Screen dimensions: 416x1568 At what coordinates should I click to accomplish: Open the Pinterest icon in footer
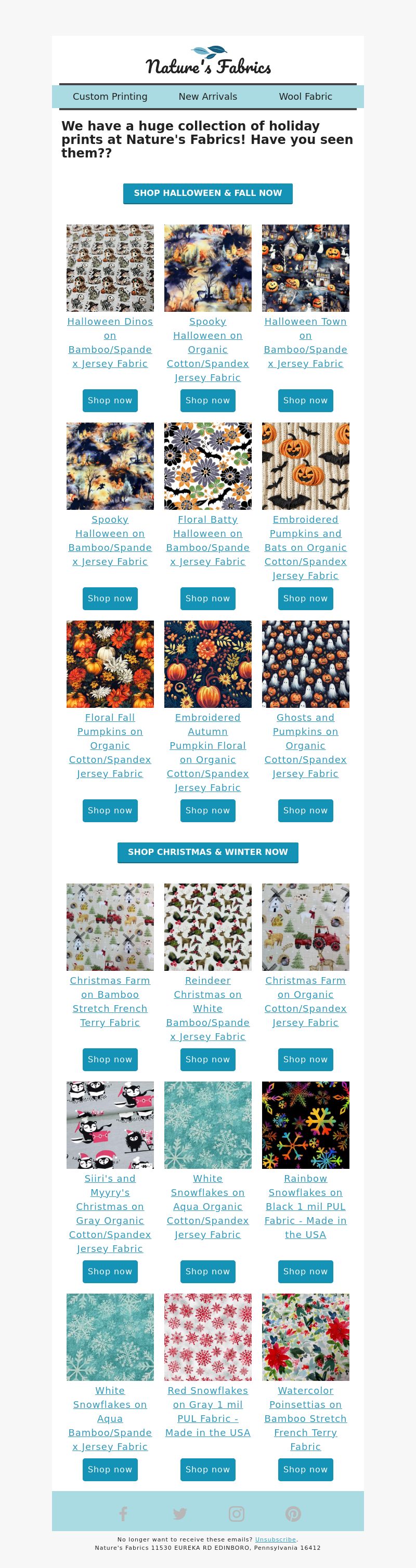pyautogui.click(x=293, y=1514)
